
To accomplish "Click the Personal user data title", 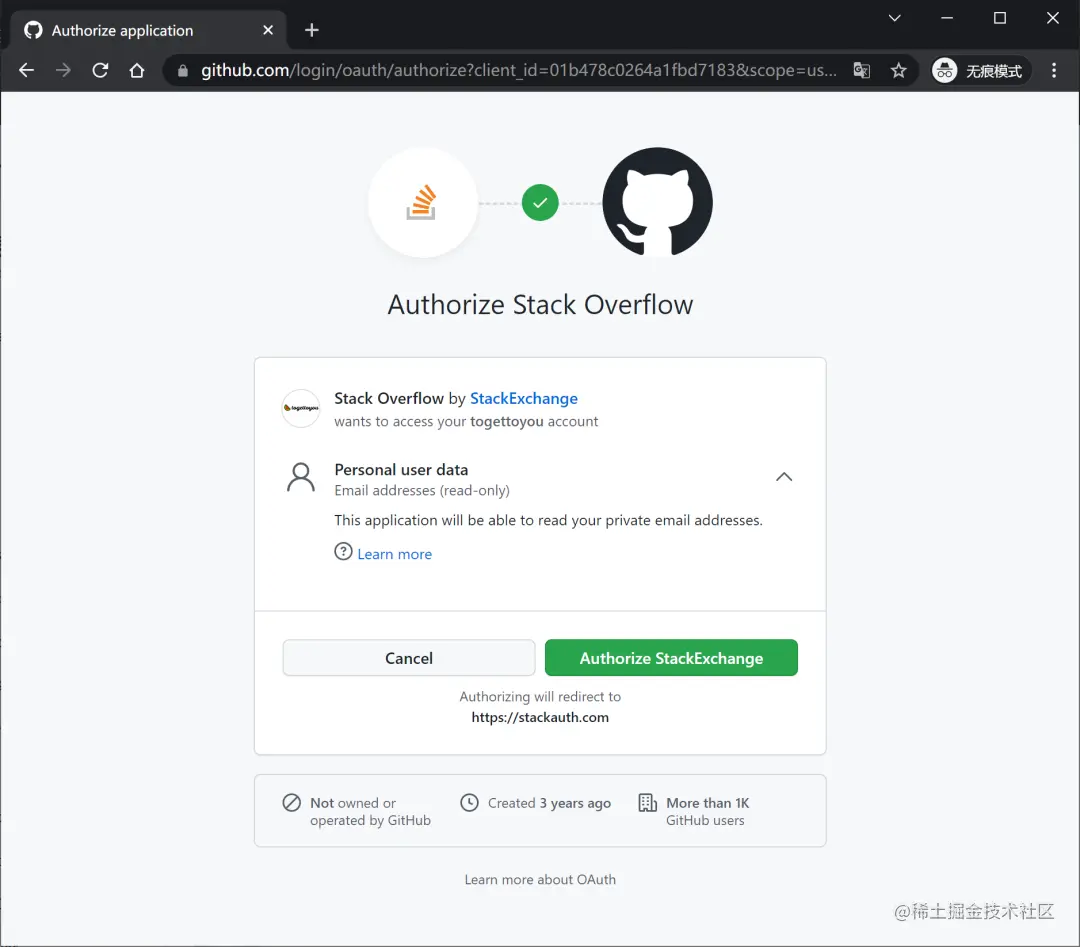I will pyautogui.click(x=401, y=470).
